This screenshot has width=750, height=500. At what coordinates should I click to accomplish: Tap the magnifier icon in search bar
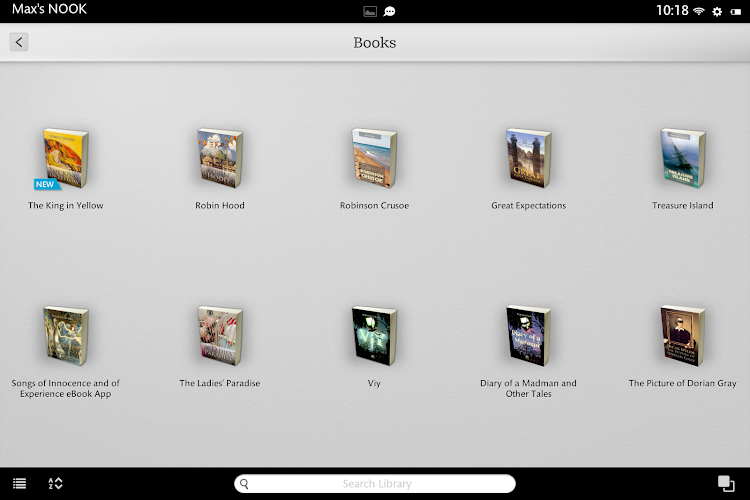pyautogui.click(x=244, y=484)
